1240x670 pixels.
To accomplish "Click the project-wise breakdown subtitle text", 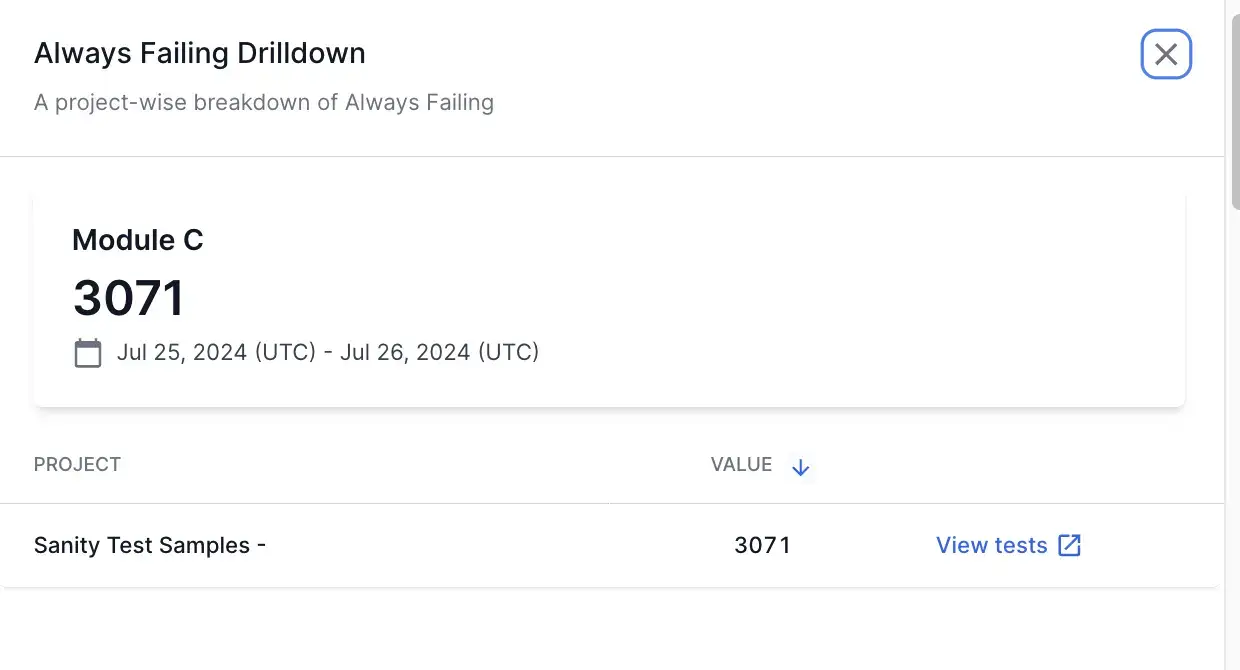I will tap(264, 102).
